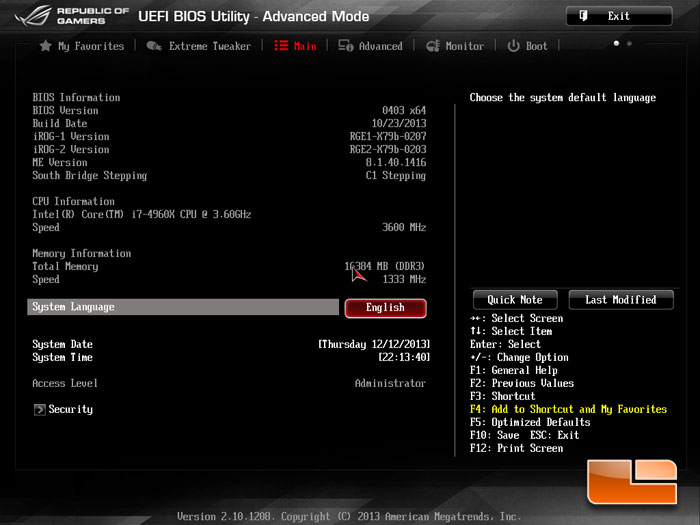
Task: Switch to the Boot tab
Action: point(527,46)
